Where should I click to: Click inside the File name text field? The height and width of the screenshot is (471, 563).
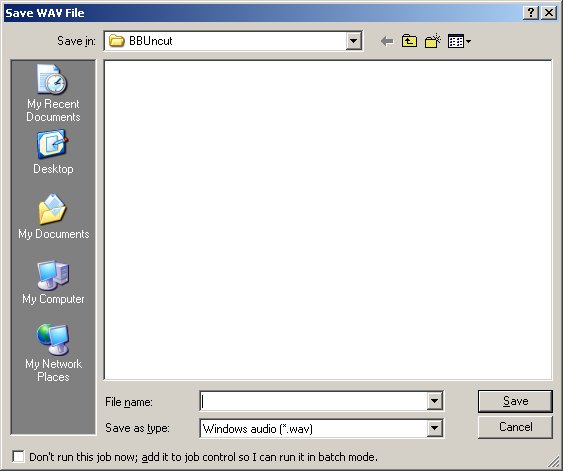pos(313,401)
